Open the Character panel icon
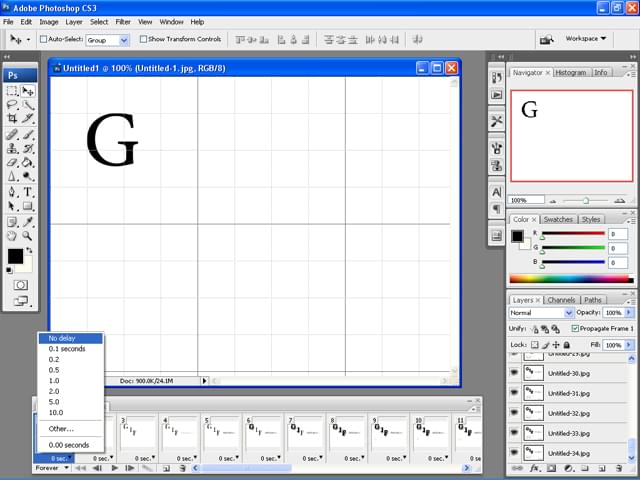The height and width of the screenshot is (480, 640). click(496, 192)
